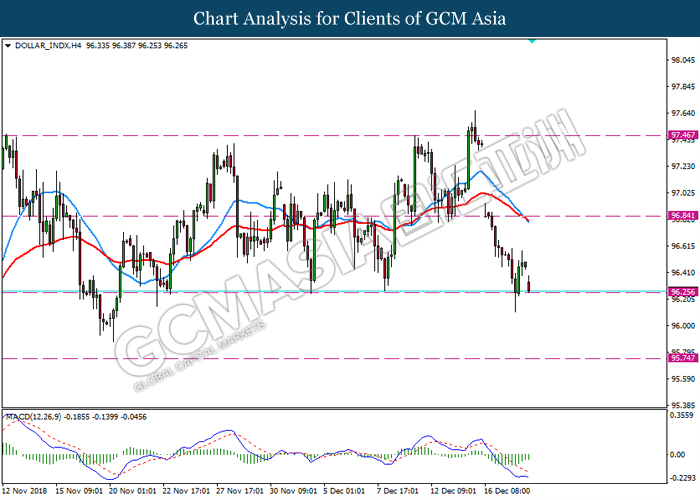The height and width of the screenshot is (500, 700).
Task: Click the dropdown arrow beside DOLLAR_INDX,H4
Action: [x=8, y=46]
